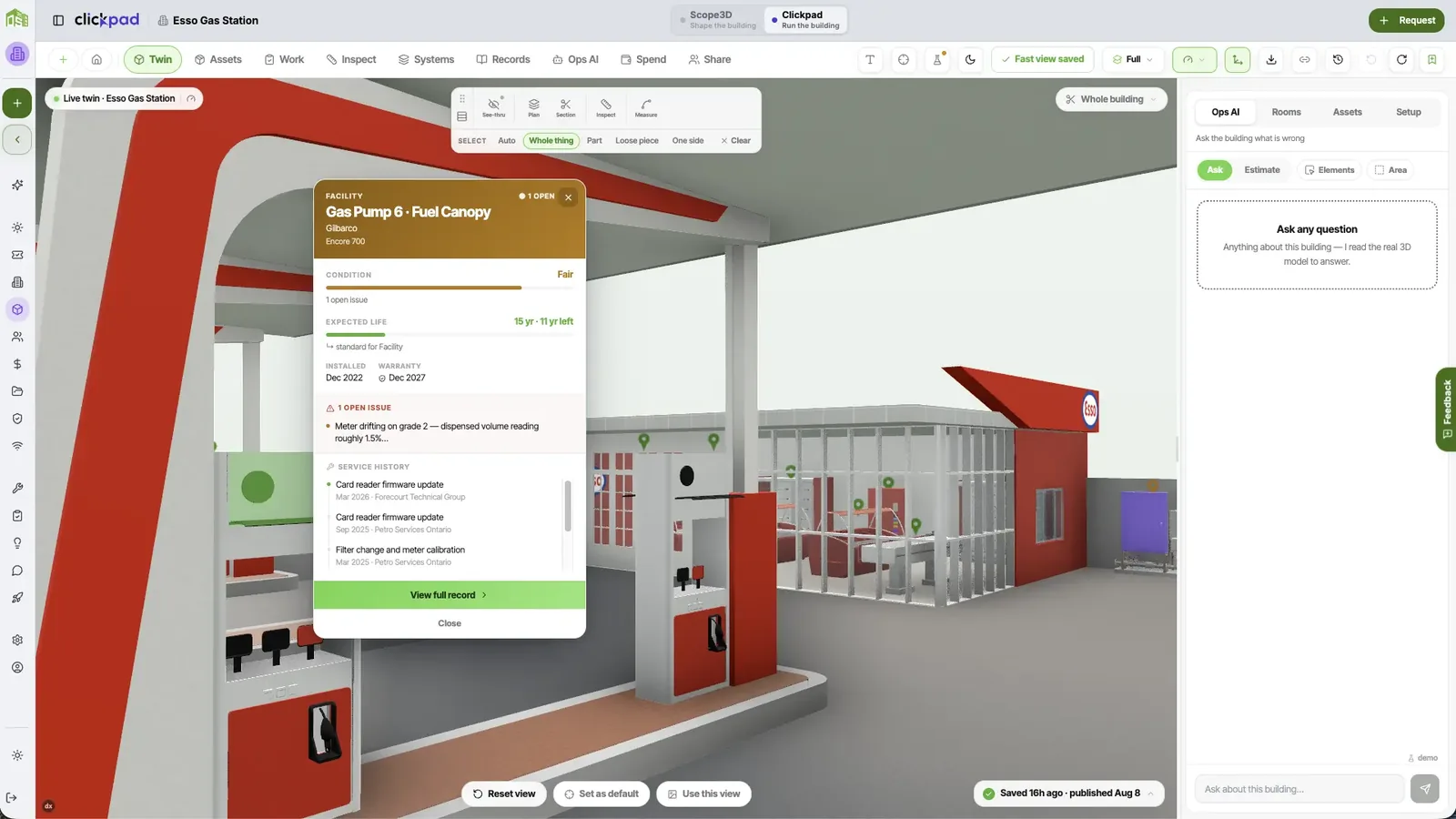Image resolution: width=1456 pixels, height=819 pixels.
Task: Set select mode to Whole thing
Action: click(x=551, y=141)
